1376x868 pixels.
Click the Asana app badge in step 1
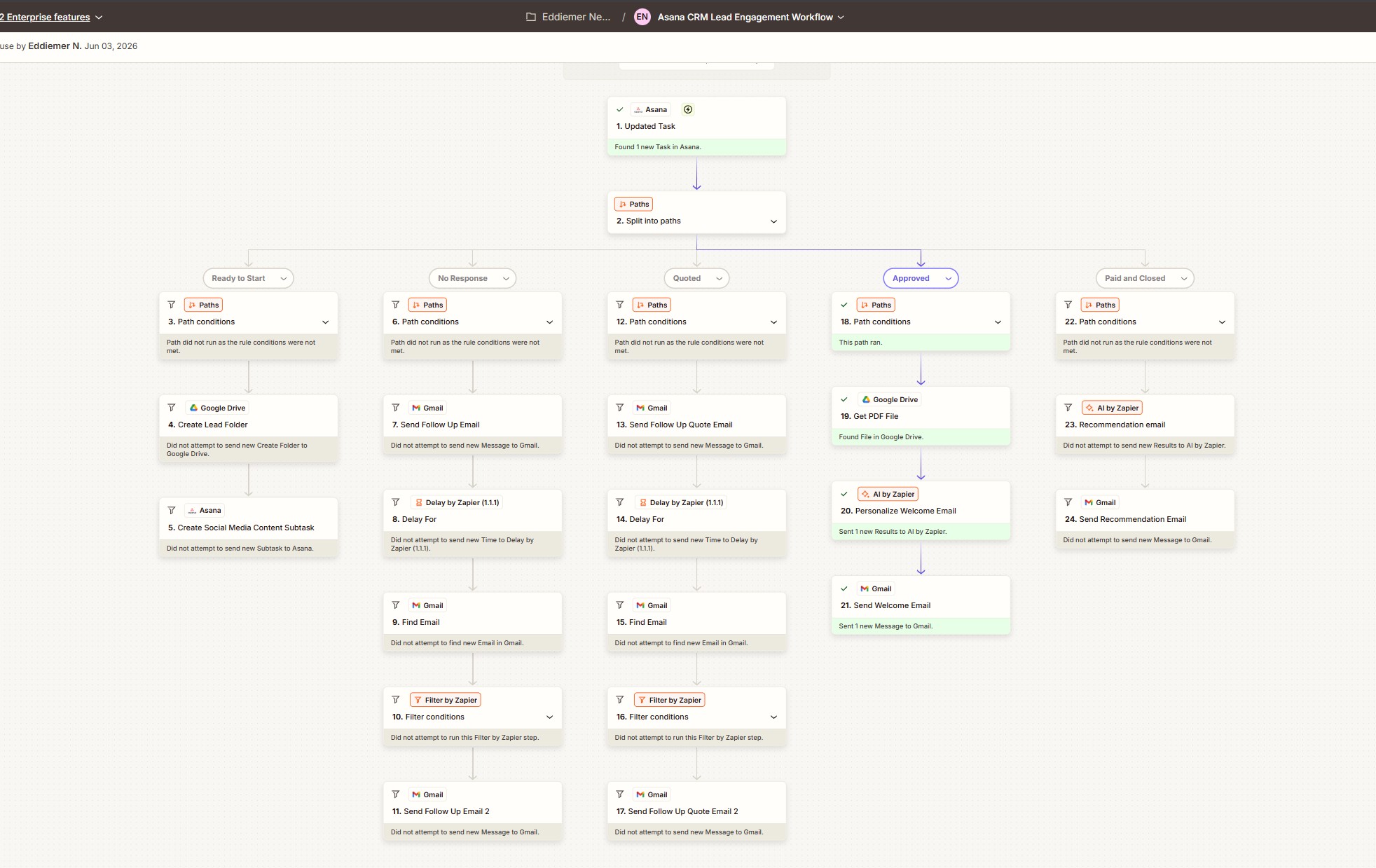coord(650,109)
